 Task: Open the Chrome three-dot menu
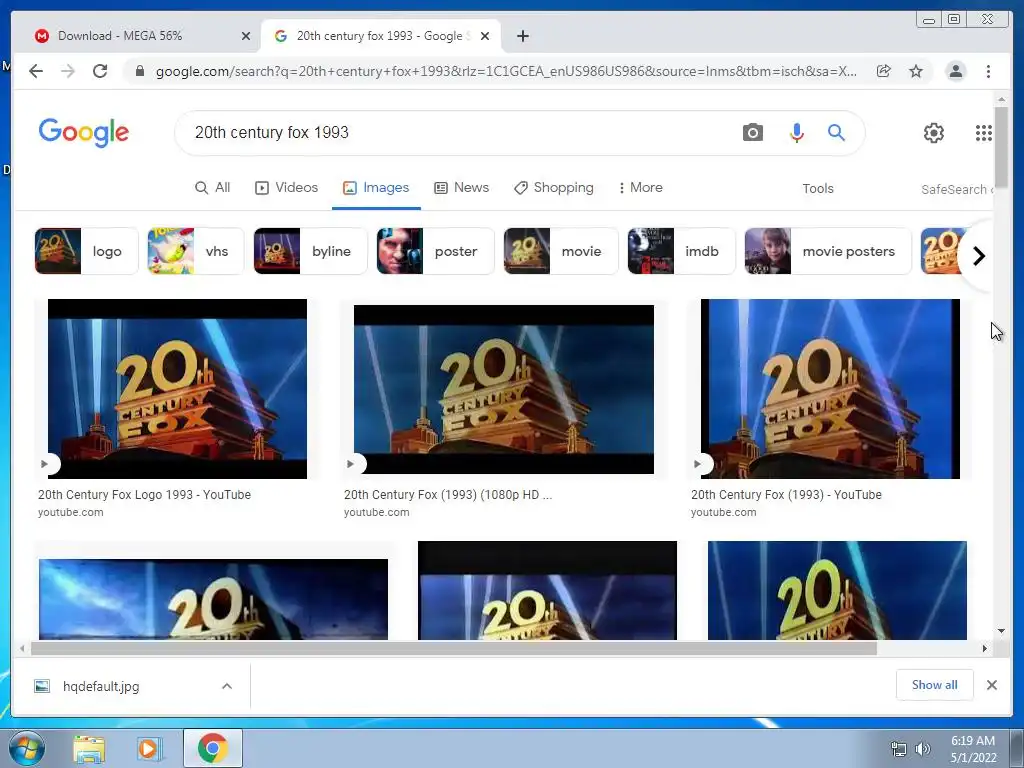tap(988, 71)
